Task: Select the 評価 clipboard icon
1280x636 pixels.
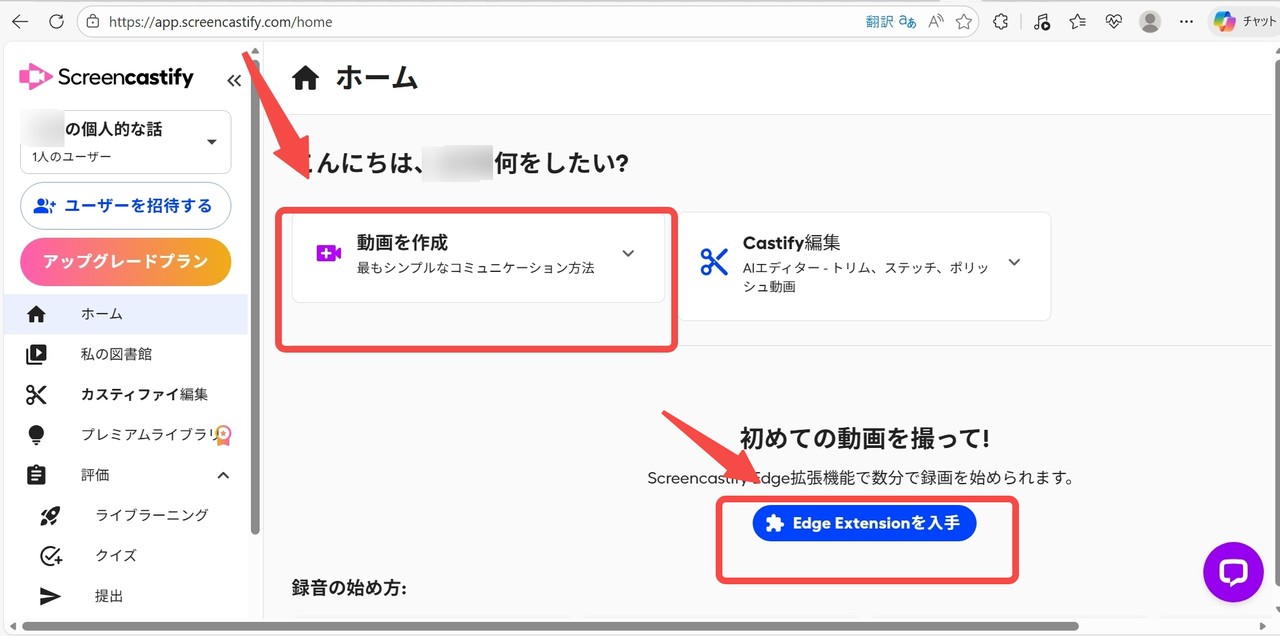Action: (36, 474)
